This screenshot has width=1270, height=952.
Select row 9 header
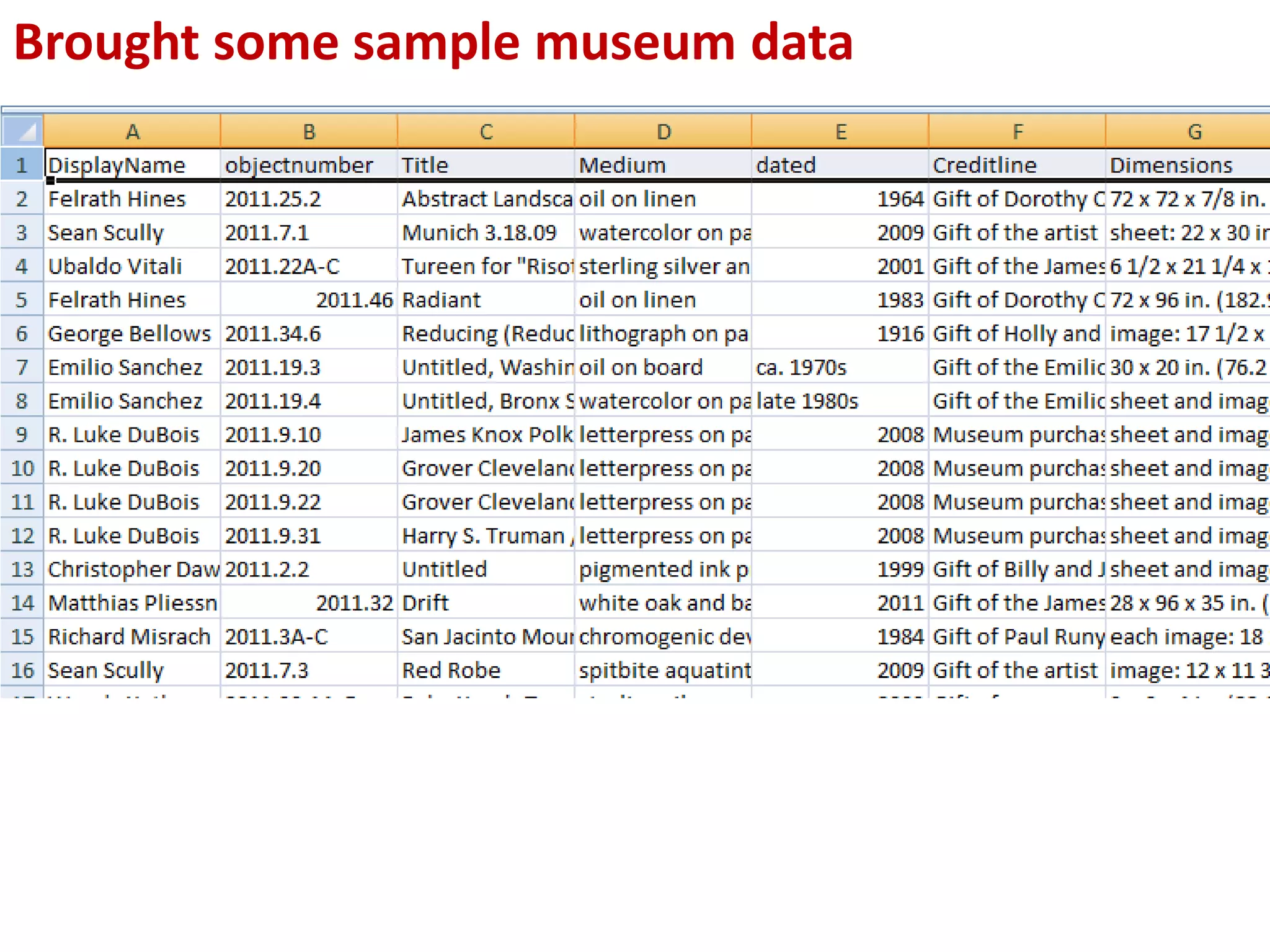22,434
